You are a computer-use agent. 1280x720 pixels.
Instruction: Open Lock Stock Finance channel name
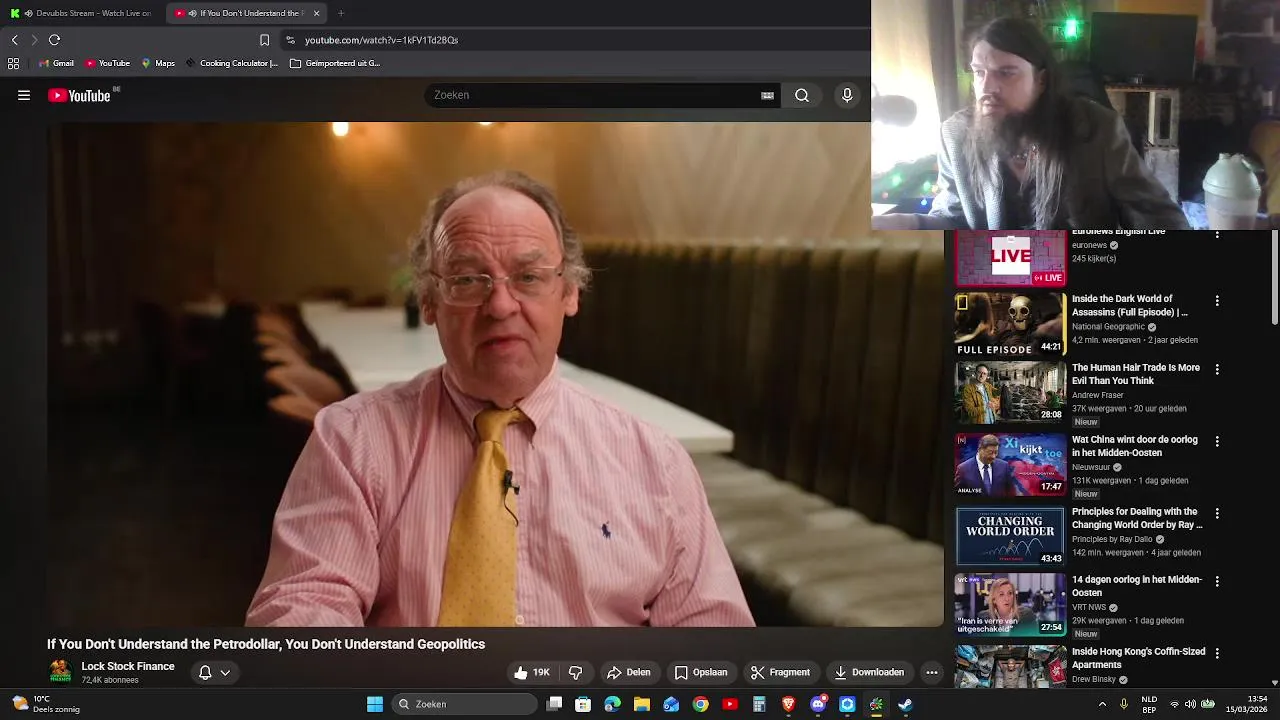[x=128, y=667]
